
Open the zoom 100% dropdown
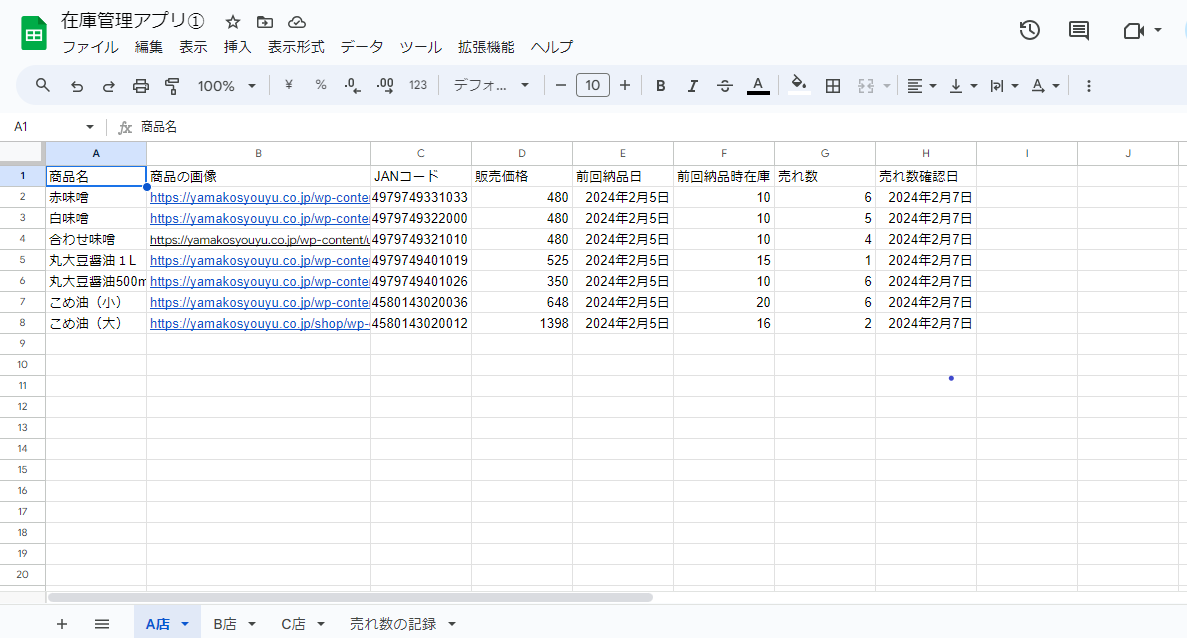(226, 86)
